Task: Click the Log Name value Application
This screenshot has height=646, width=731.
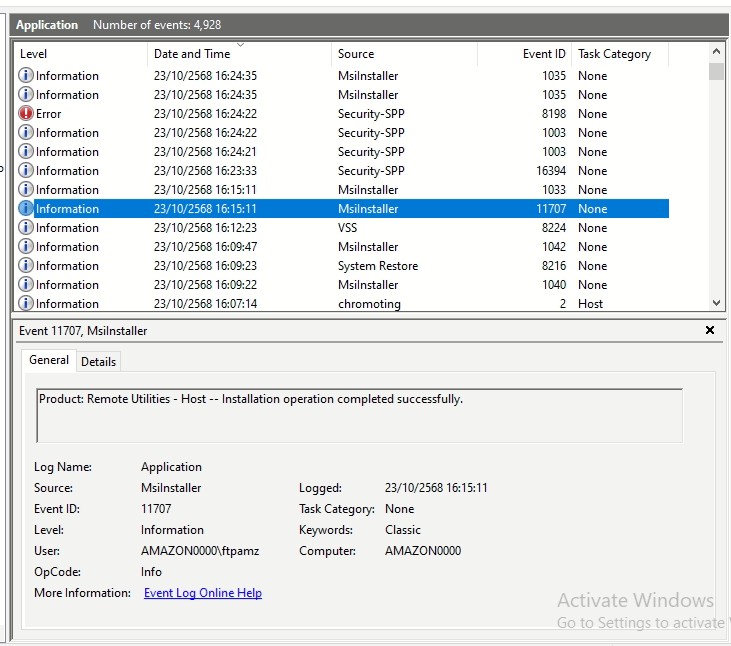Action: tap(171, 467)
